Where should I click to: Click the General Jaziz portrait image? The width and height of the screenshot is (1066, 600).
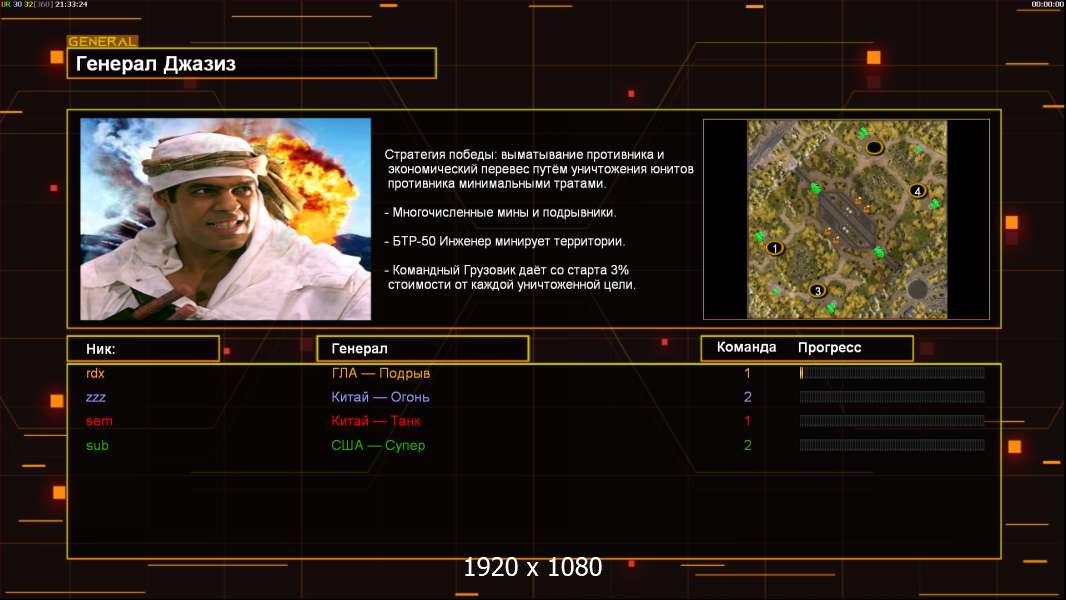(225, 219)
